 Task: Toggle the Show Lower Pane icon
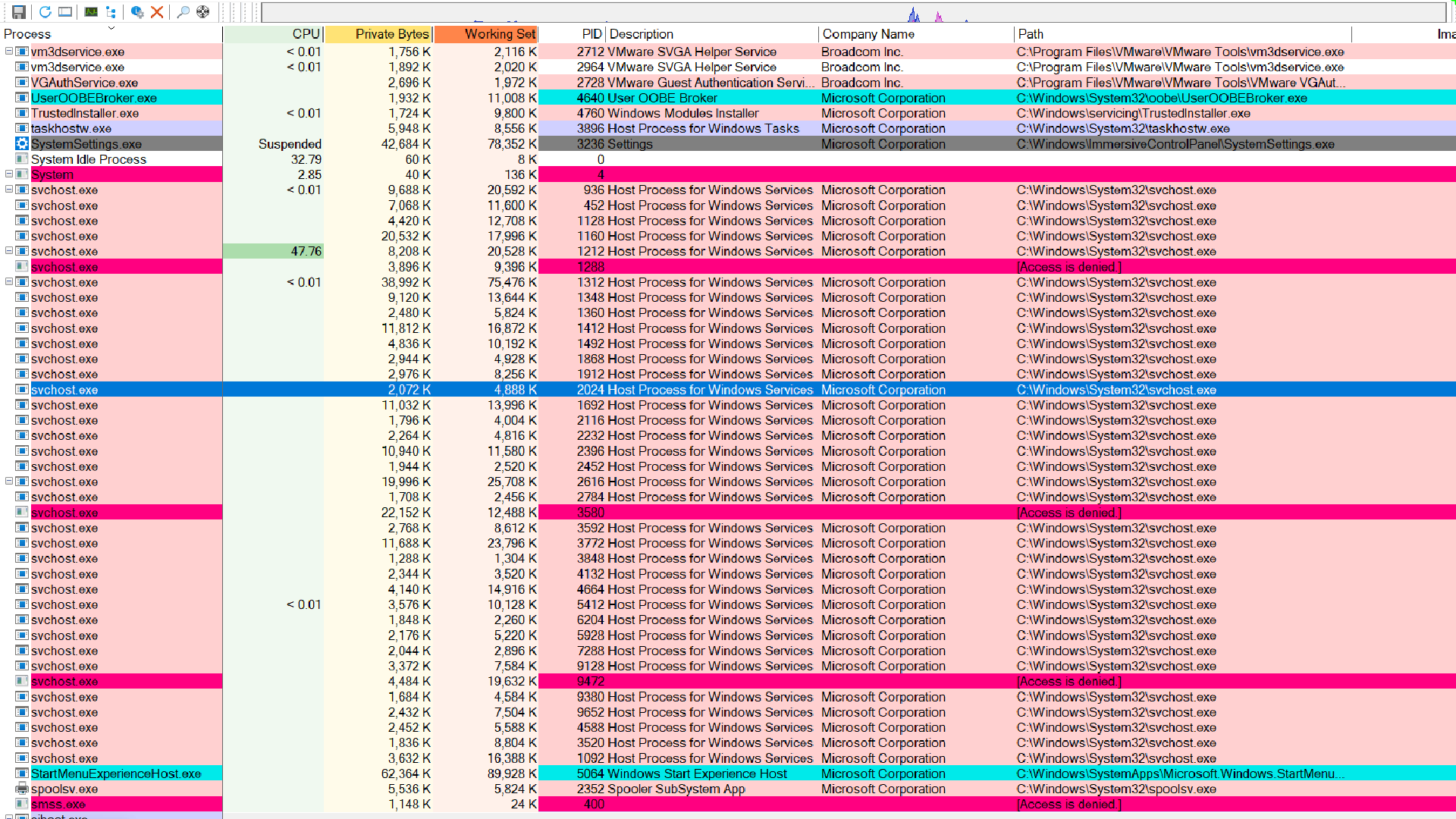point(65,11)
